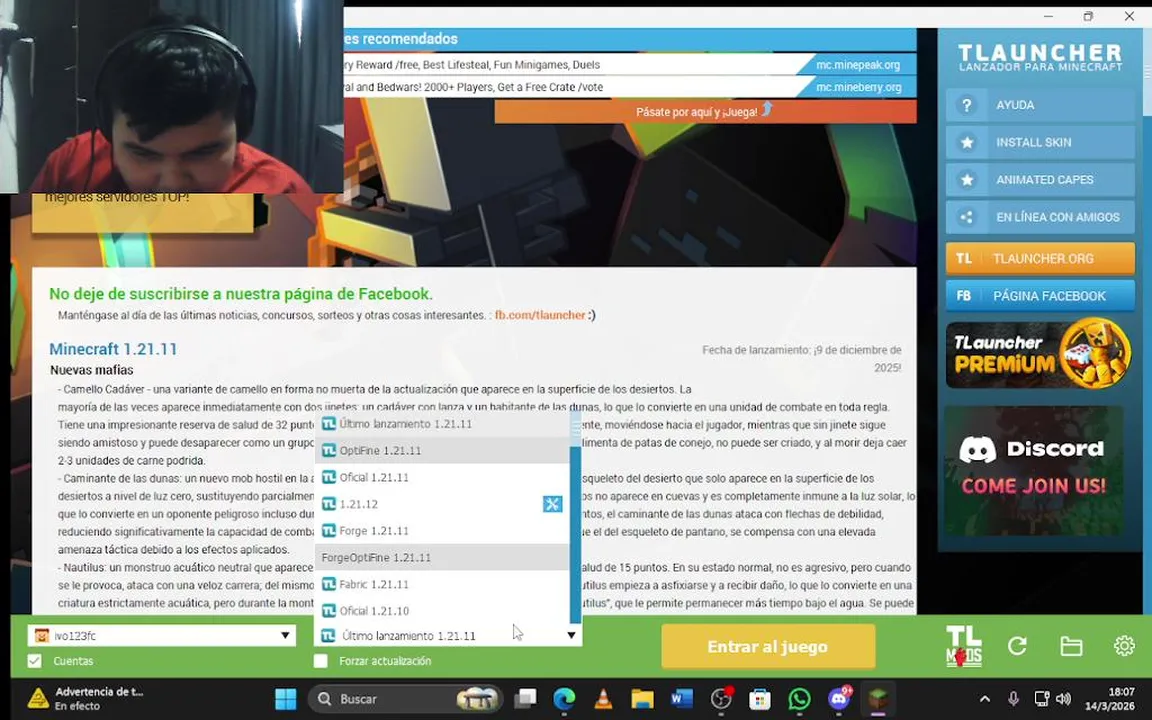Screen dimensions: 1152x720
Task: Click Pásate por aquí y ¡Juega! banner
Action: tap(705, 112)
